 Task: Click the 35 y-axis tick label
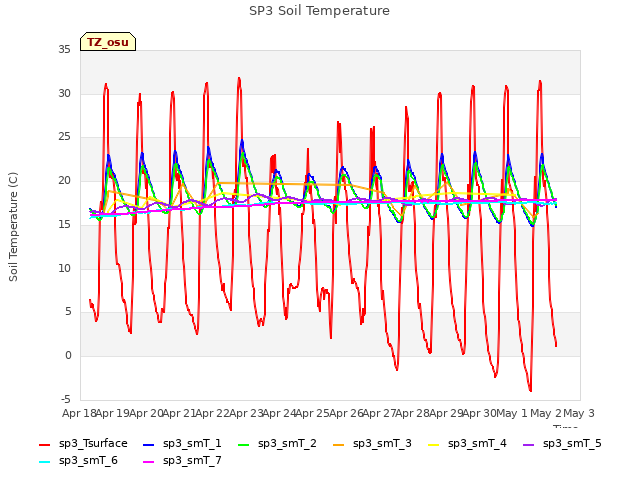pos(64,49)
